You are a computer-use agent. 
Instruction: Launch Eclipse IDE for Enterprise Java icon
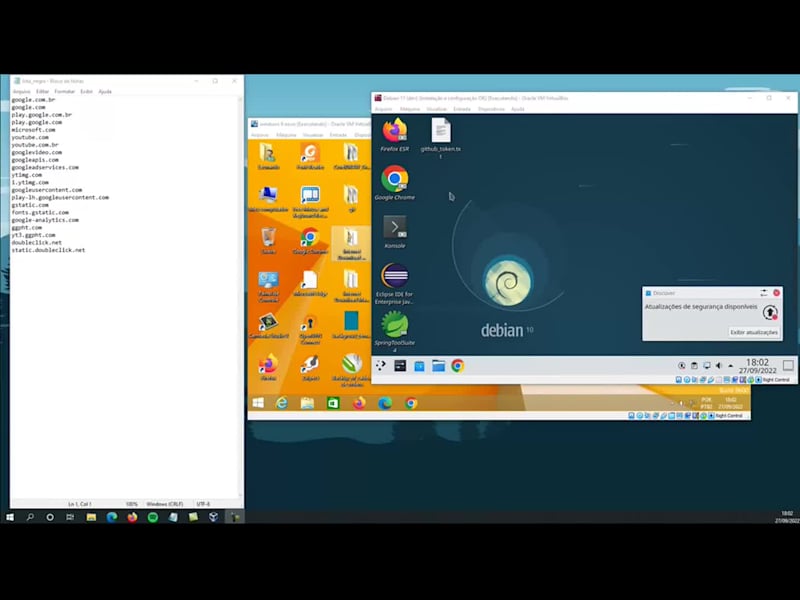pyautogui.click(x=394, y=284)
